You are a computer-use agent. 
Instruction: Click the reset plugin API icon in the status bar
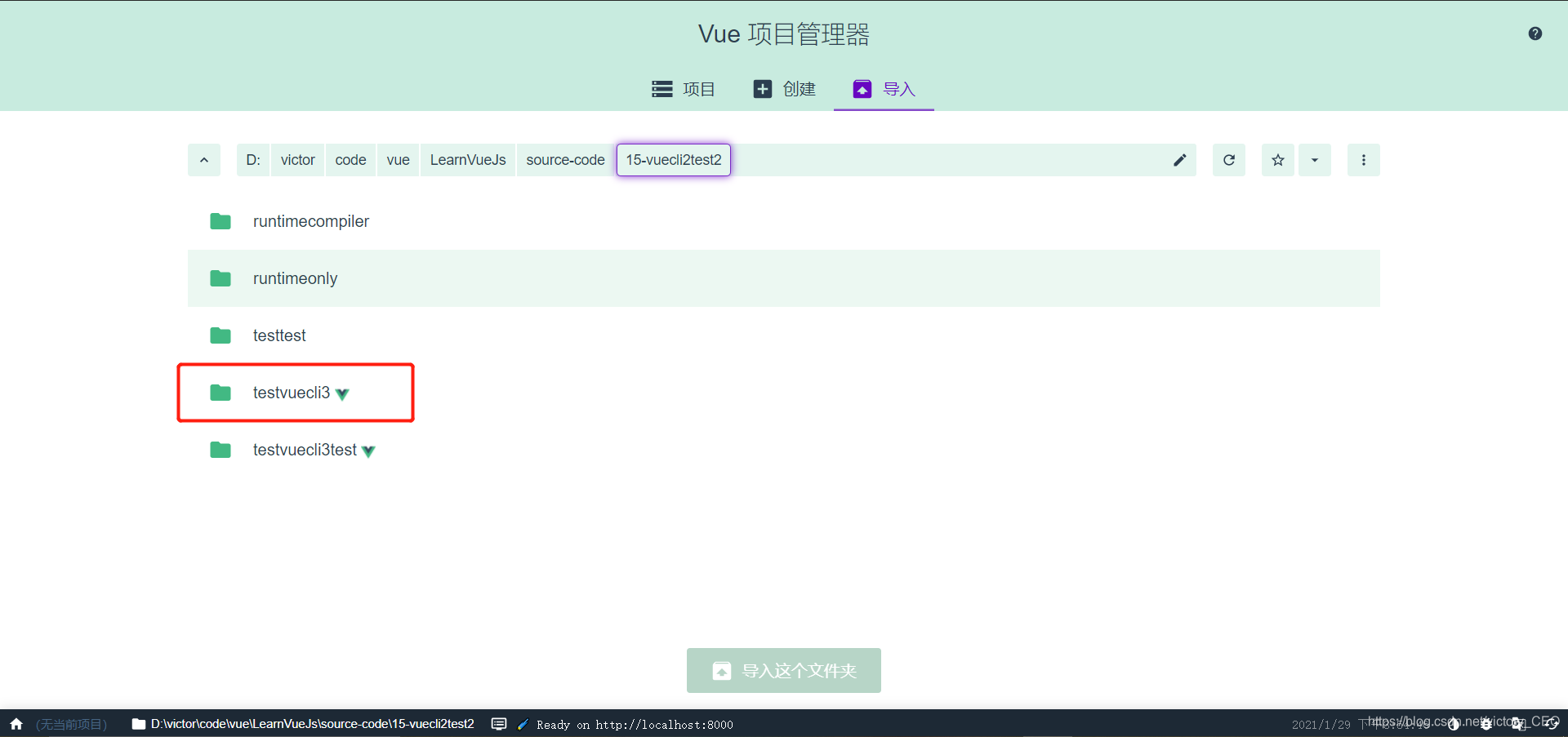(x=1551, y=724)
